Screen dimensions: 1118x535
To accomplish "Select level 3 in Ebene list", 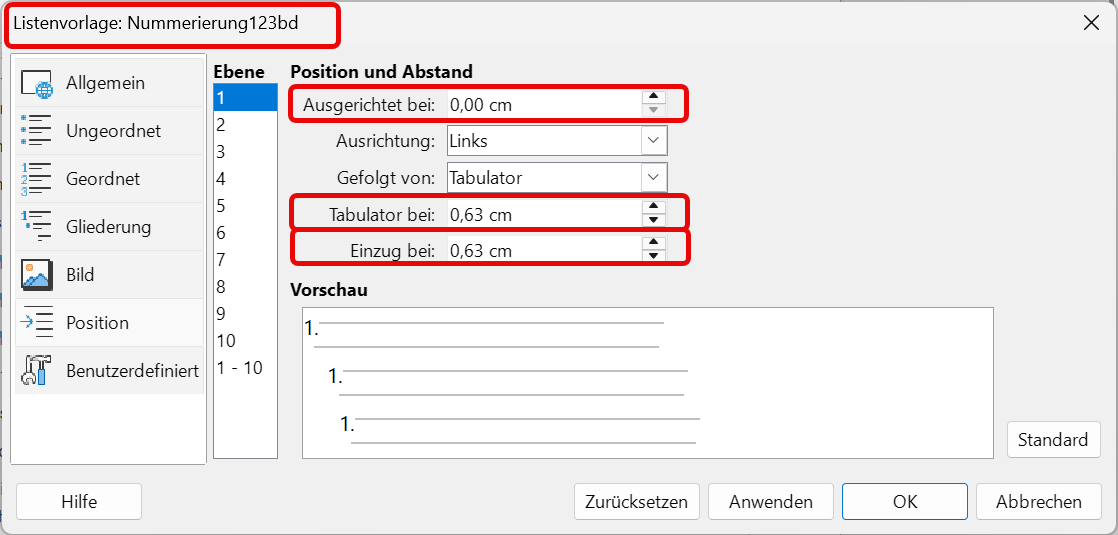I will pos(221,152).
